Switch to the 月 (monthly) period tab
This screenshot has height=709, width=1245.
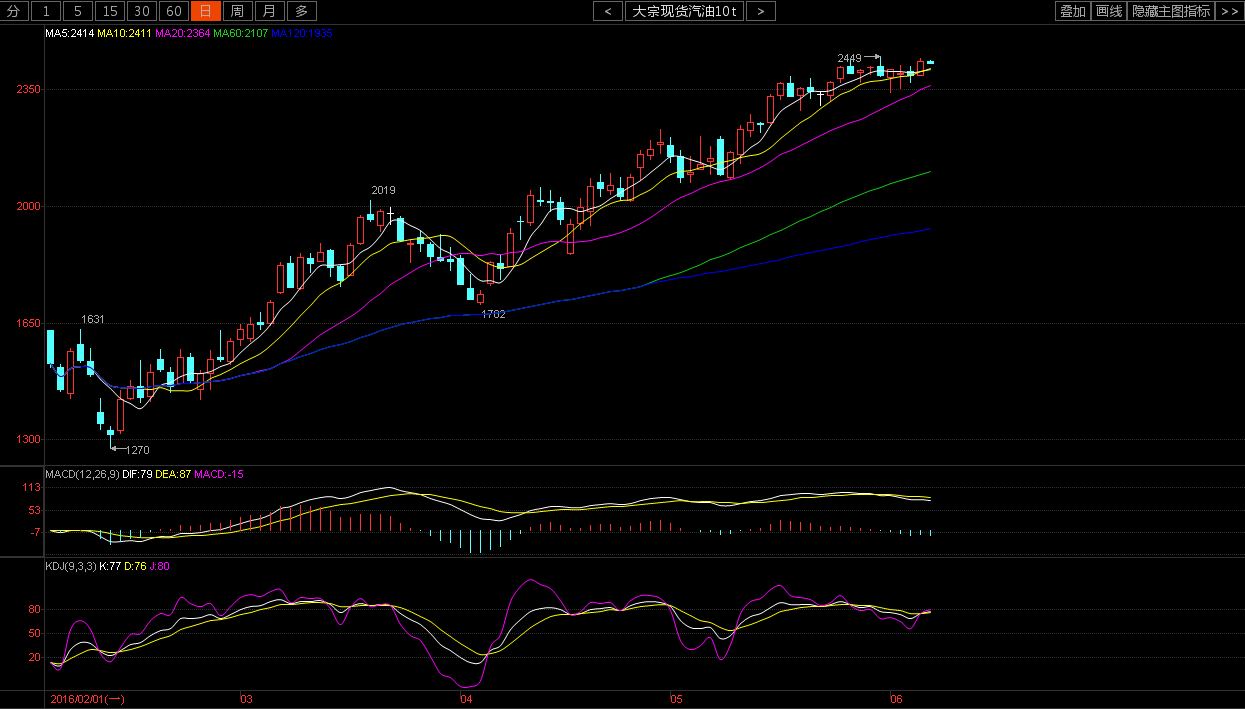[270, 11]
